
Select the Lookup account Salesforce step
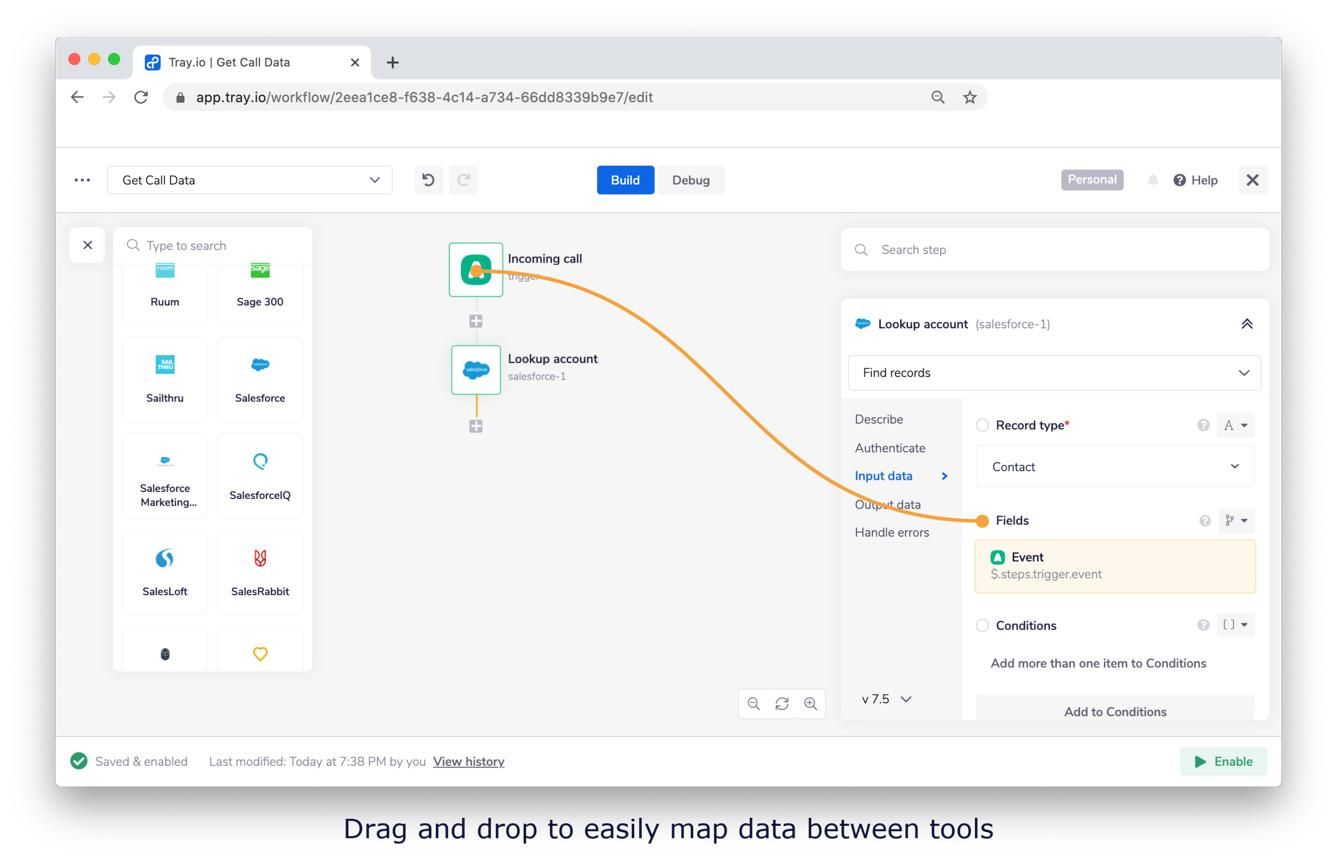click(x=476, y=370)
